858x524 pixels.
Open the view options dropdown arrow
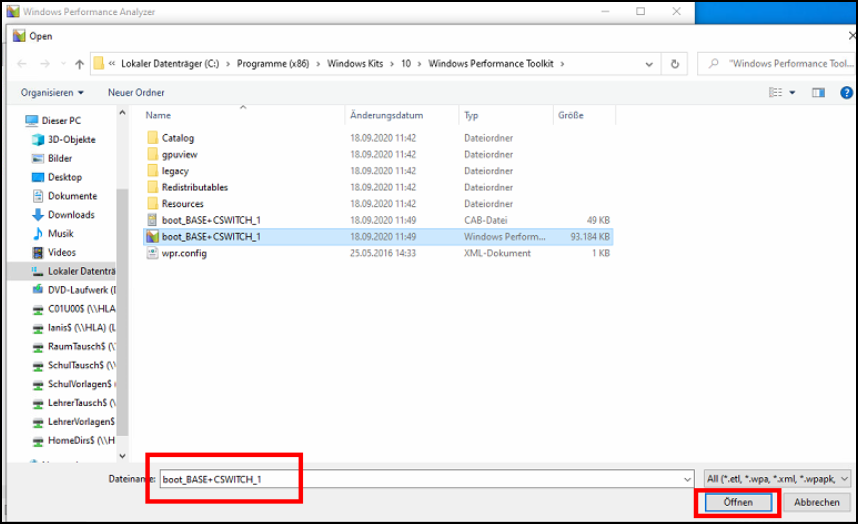793,93
